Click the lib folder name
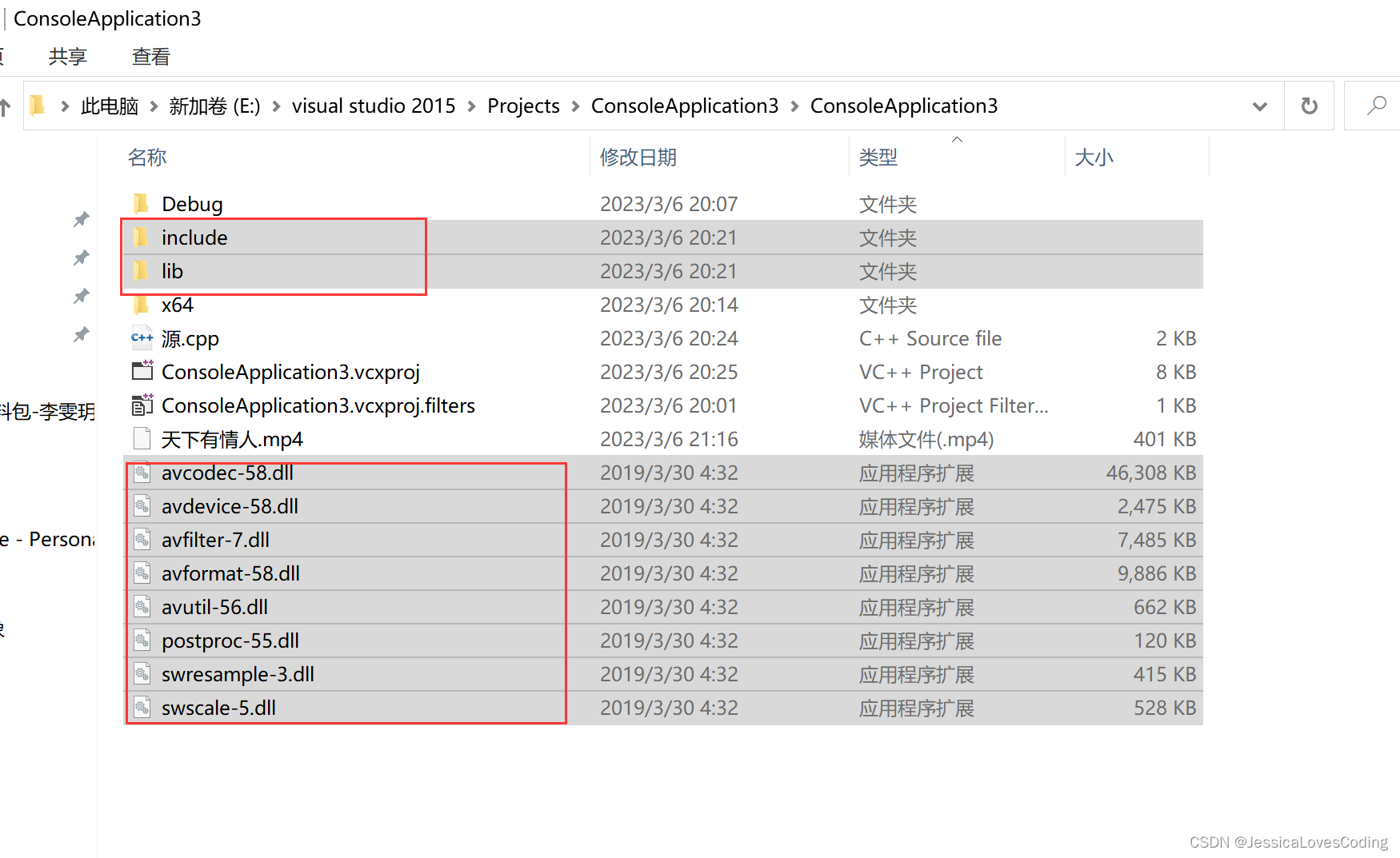Image resolution: width=1400 pixels, height=858 pixels. point(172,271)
